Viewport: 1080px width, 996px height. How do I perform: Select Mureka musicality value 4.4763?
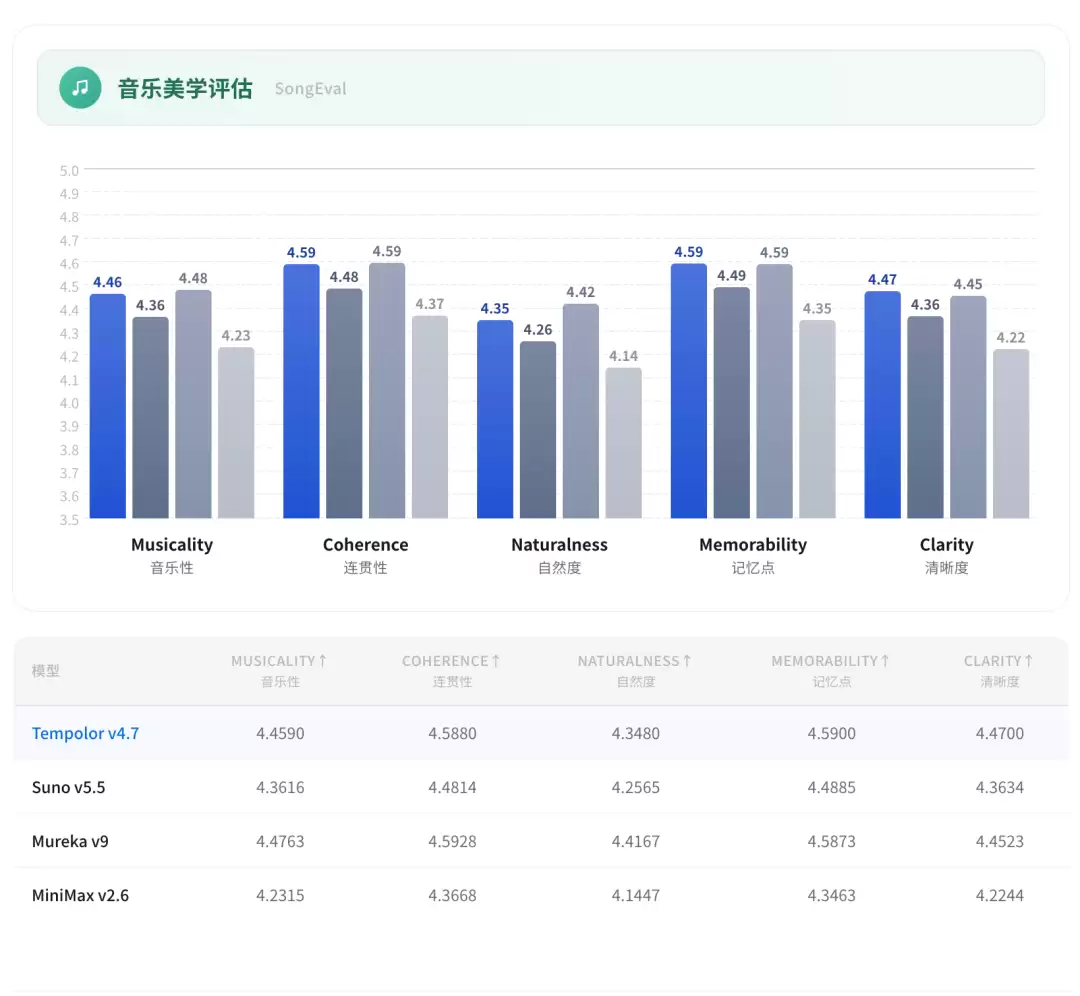coord(280,841)
